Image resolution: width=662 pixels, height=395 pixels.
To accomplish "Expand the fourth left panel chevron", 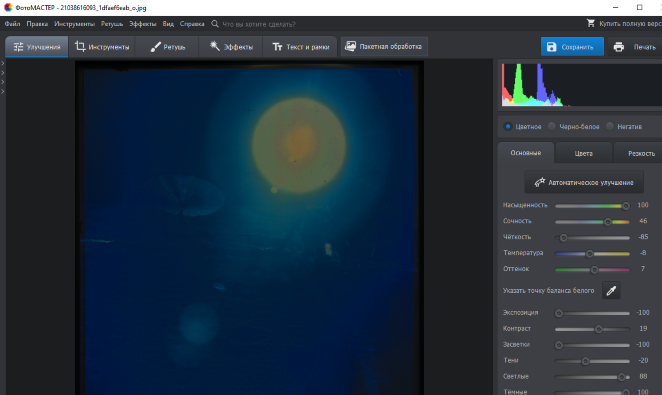I will (x=3, y=91).
